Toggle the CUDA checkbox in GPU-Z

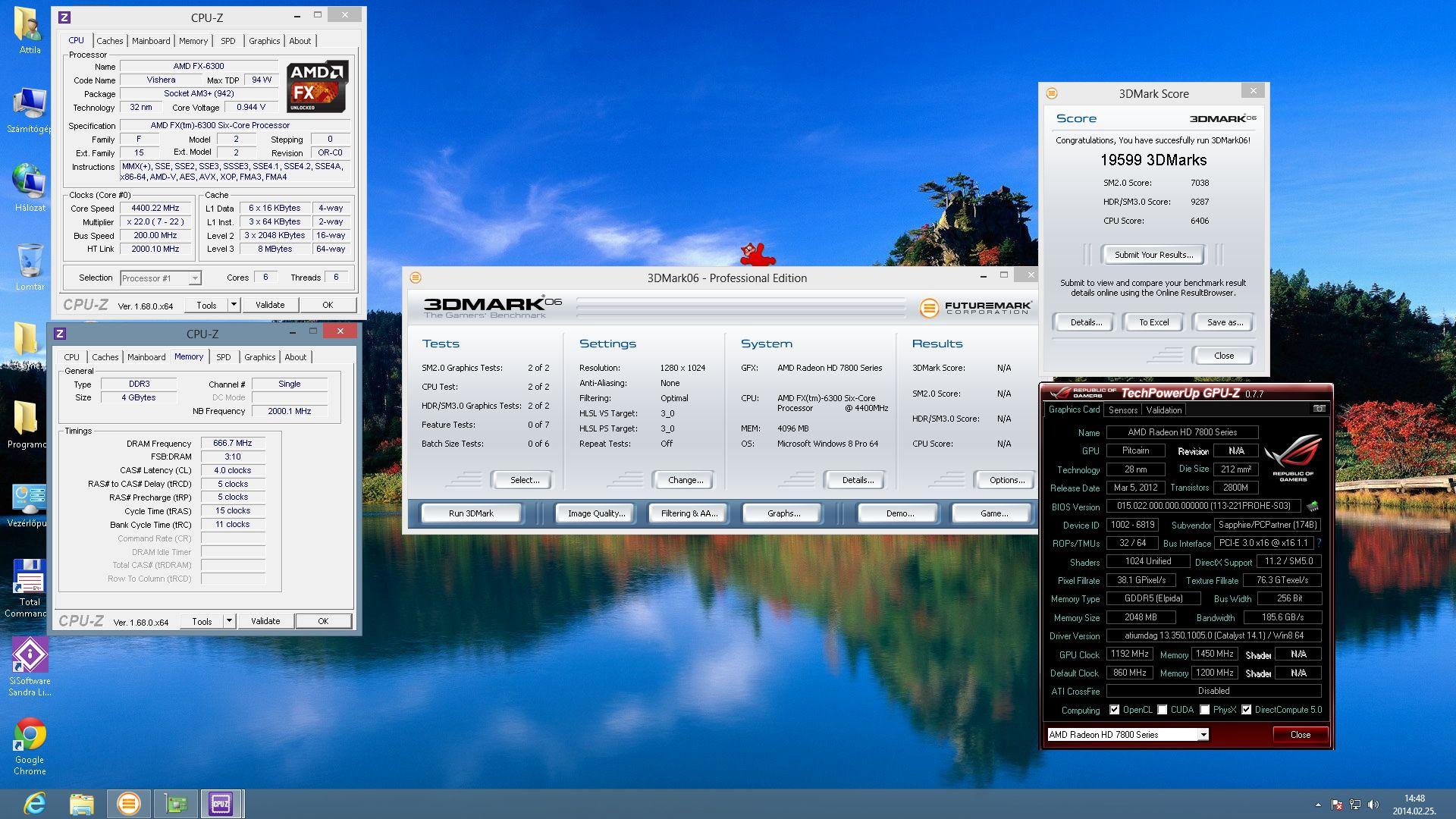pos(1162,710)
